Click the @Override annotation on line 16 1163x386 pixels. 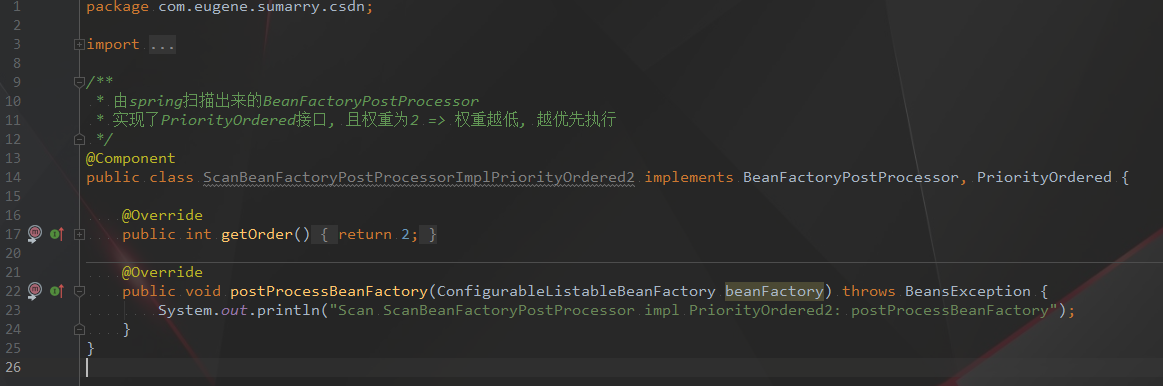click(162, 215)
